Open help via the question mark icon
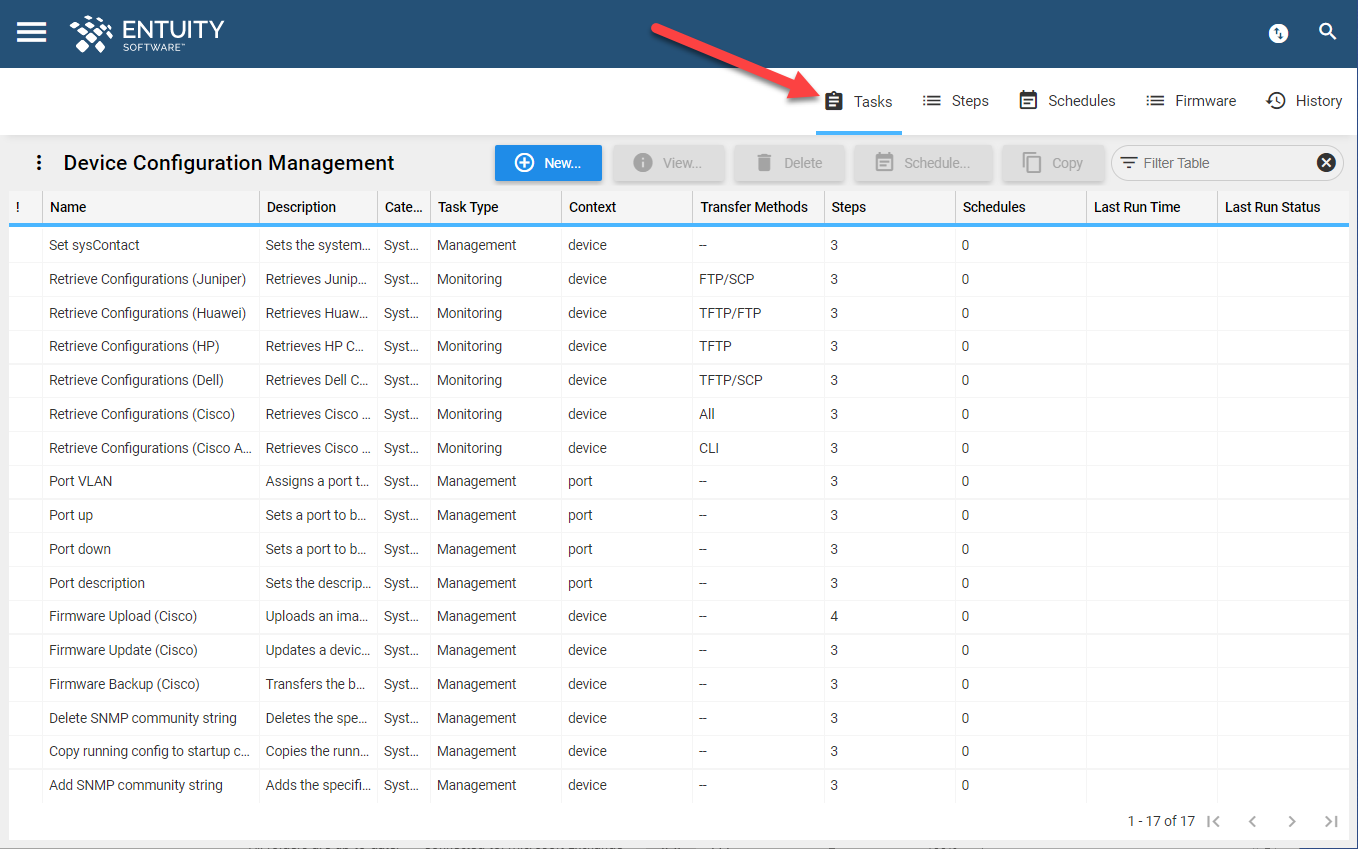1358x849 pixels. click(1278, 33)
